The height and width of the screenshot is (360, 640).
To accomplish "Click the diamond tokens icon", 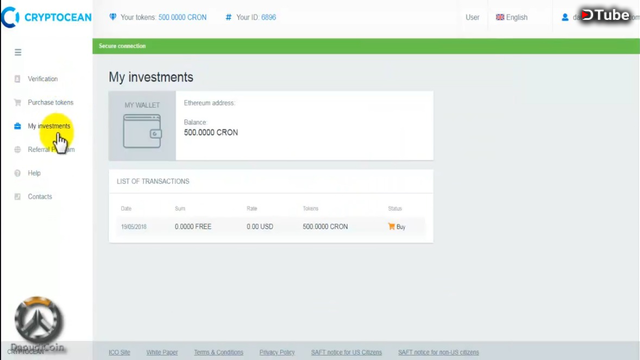I will (113, 17).
